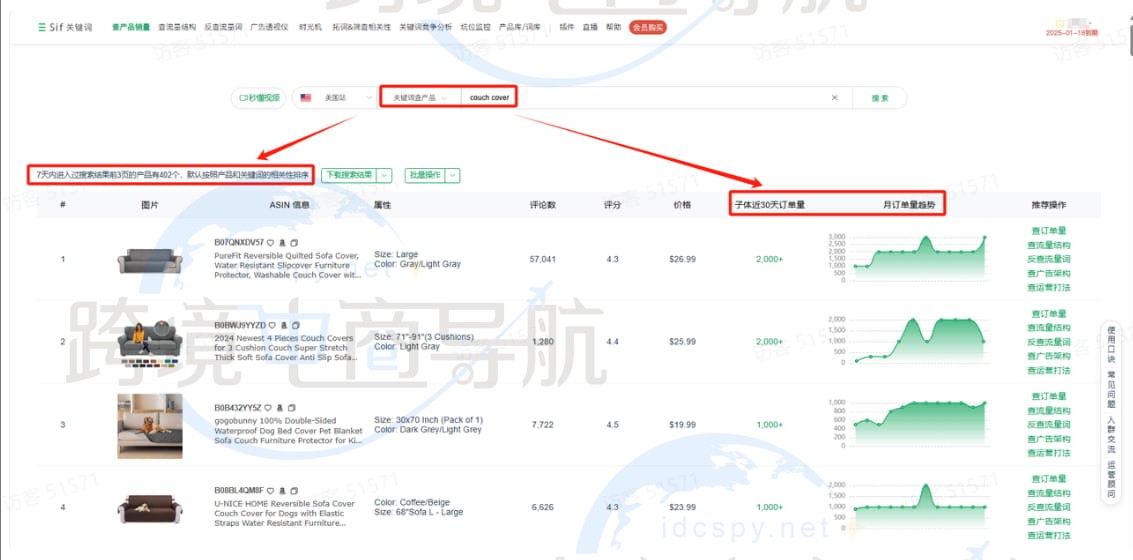This screenshot has width=1133, height=560.
Task: Click the heart icon beside ASIN B08BL4QM8F
Action: 270,490
